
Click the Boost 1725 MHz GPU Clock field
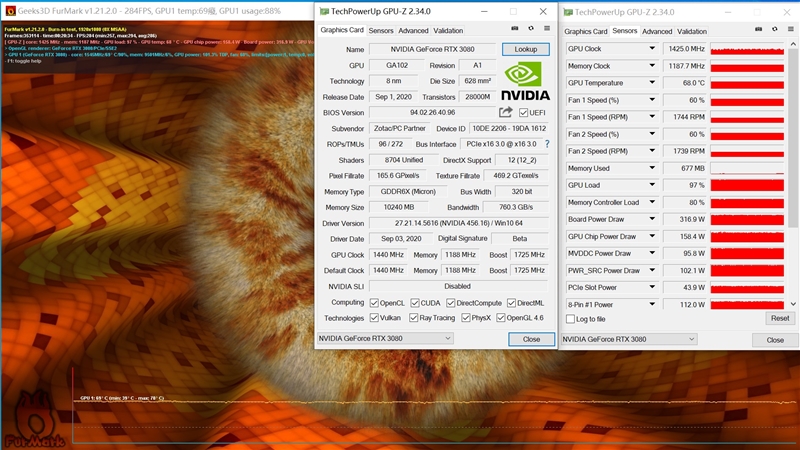click(529, 254)
